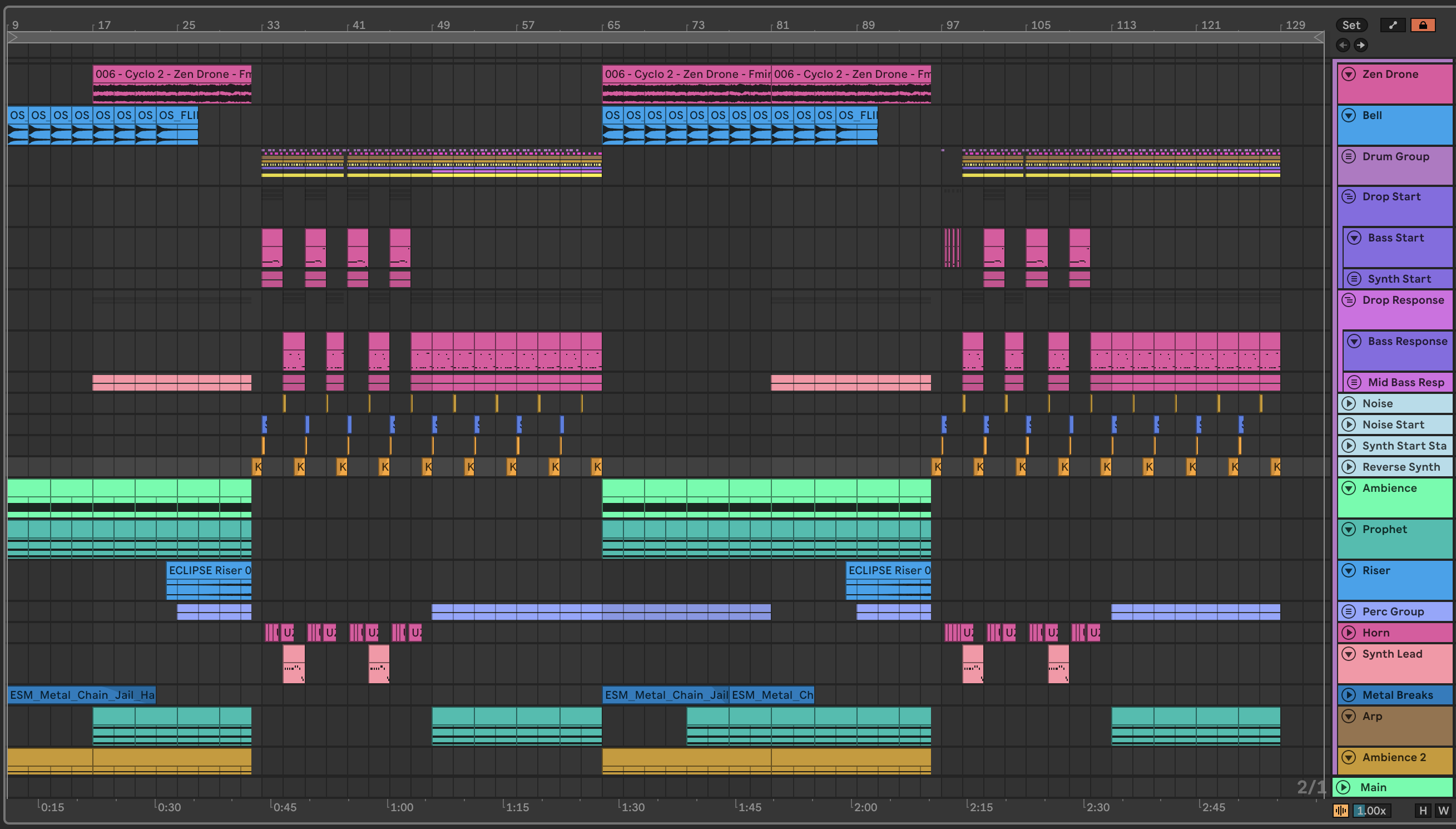The height and width of the screenshot is (829, 1456).
Task: Jump to previous locator with left arrow
Action: click(x=1343, y=45)
